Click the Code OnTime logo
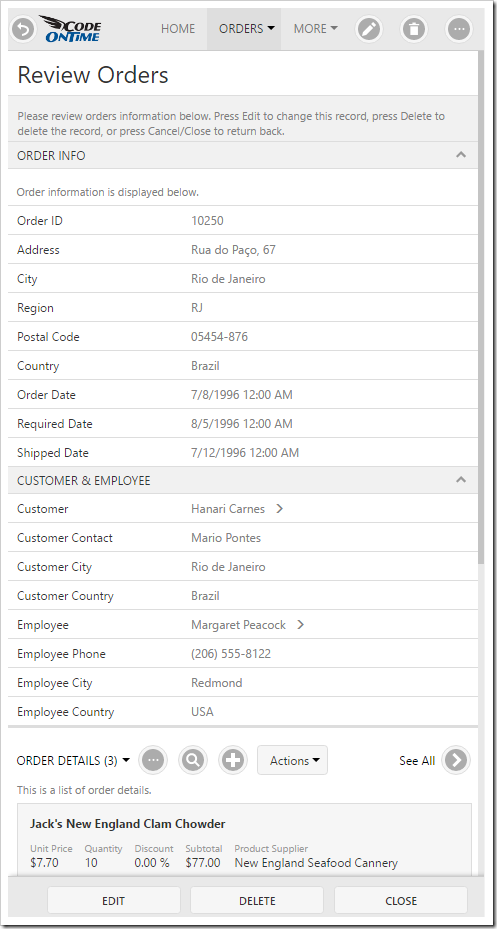 70,28
